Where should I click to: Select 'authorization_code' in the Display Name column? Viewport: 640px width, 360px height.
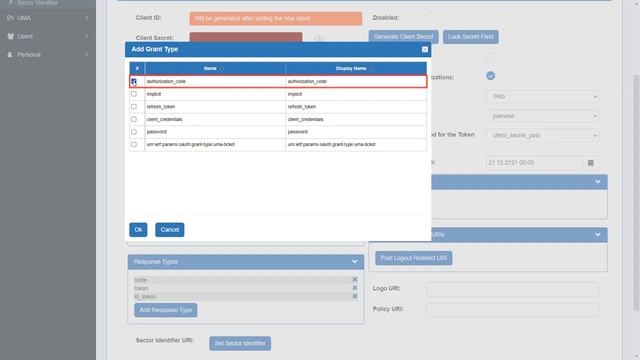pos(307,82)
